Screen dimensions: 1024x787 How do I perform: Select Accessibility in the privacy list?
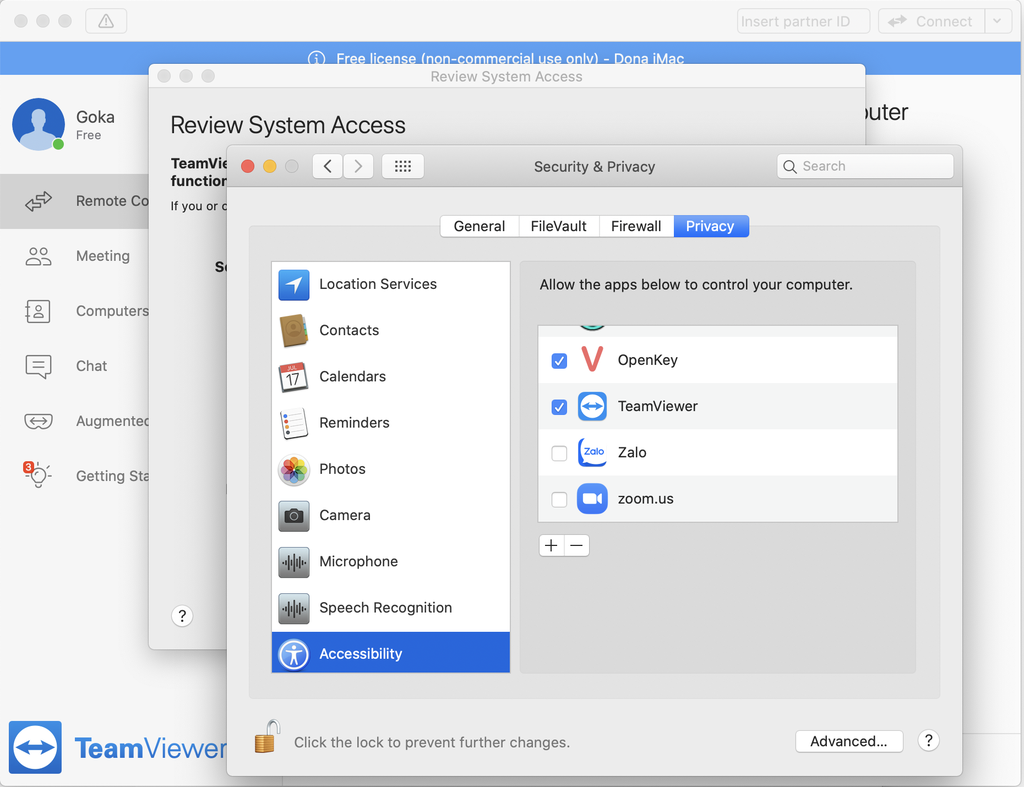pyautogui.click(x=391, y=653)
